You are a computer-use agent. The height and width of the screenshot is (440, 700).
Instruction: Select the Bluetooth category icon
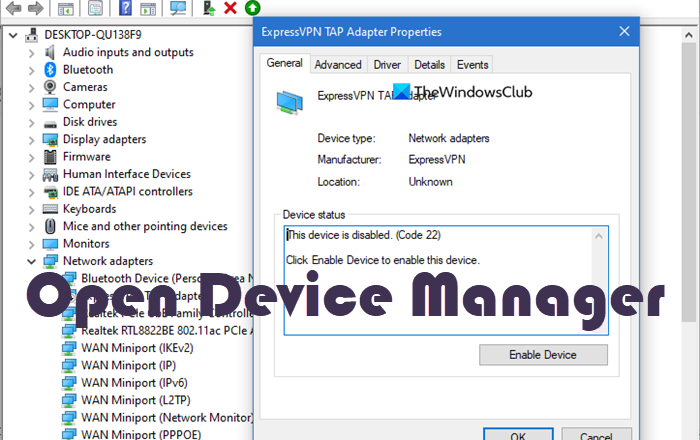pos(50,70)
